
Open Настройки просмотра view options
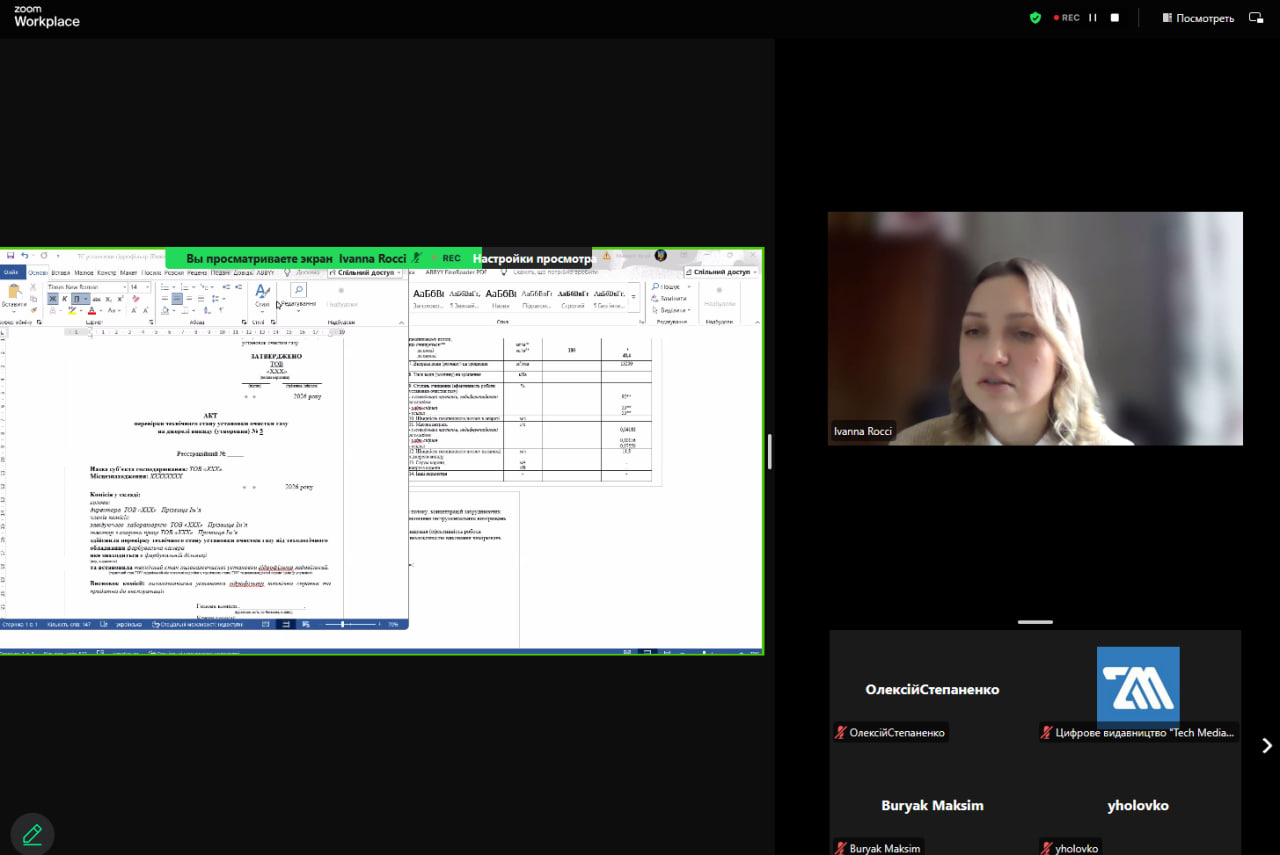pos(534,258)
